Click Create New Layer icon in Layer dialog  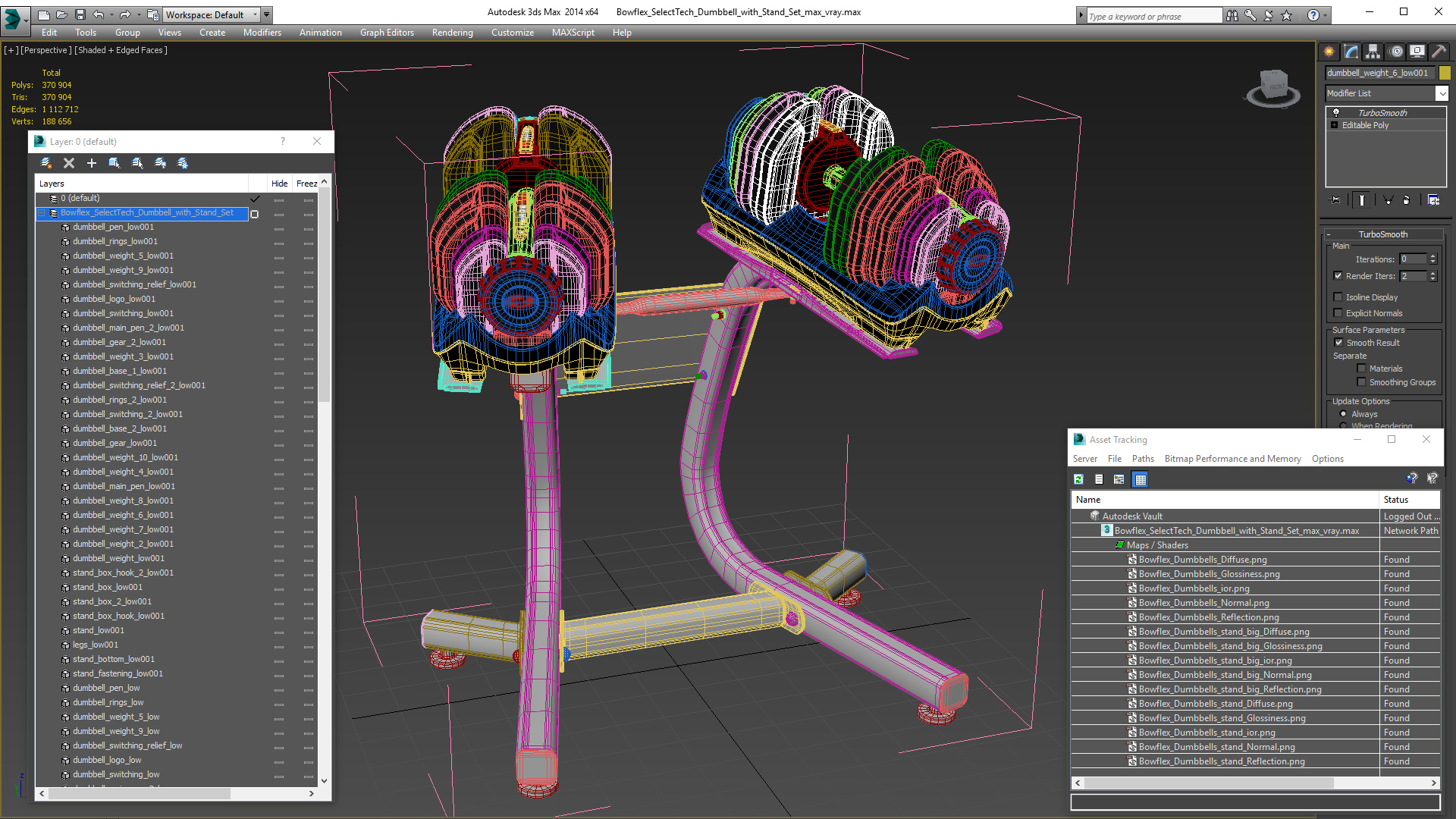point(46,163)
